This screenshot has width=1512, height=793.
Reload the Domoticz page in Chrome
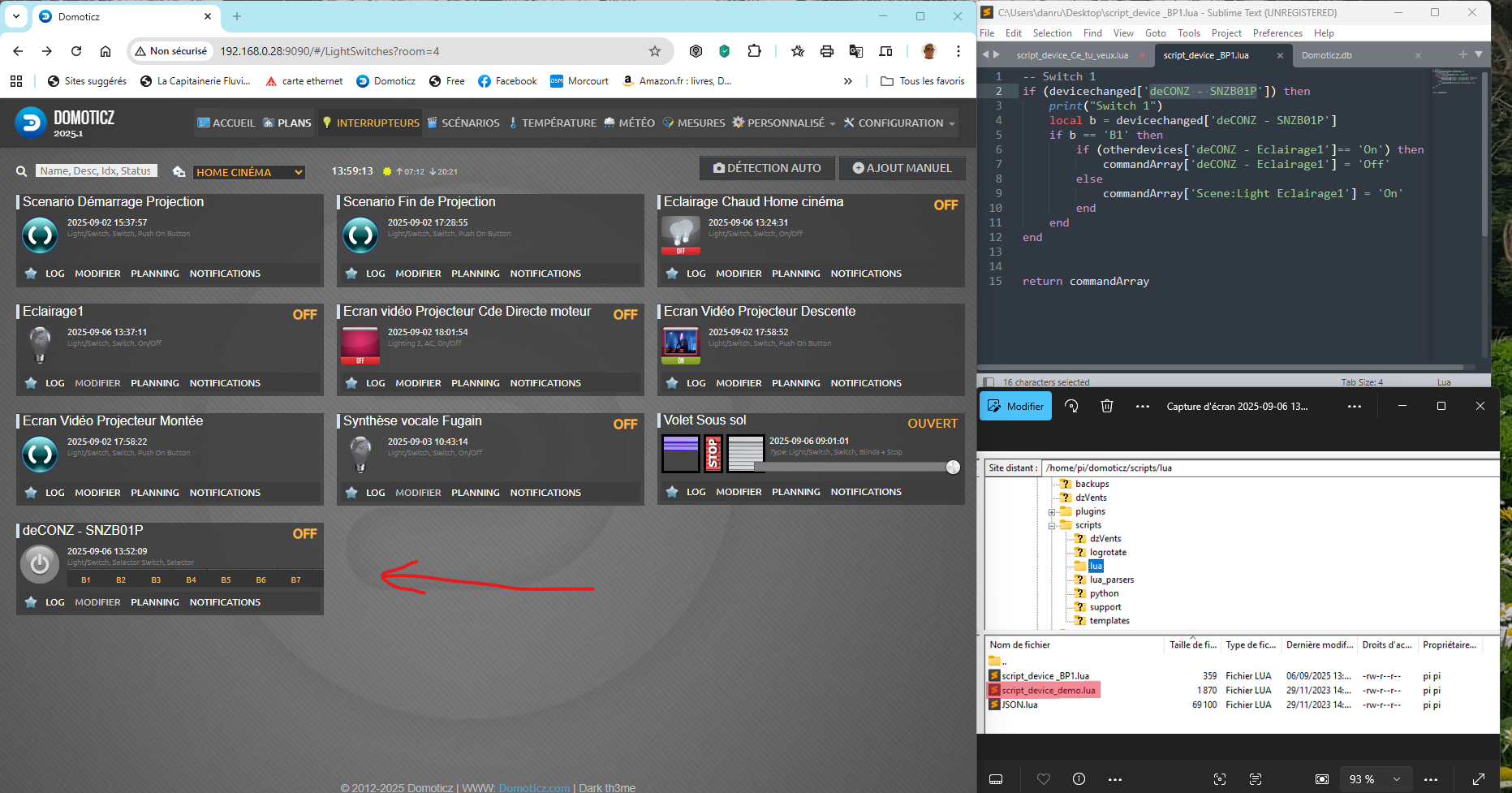click(76, 51)
